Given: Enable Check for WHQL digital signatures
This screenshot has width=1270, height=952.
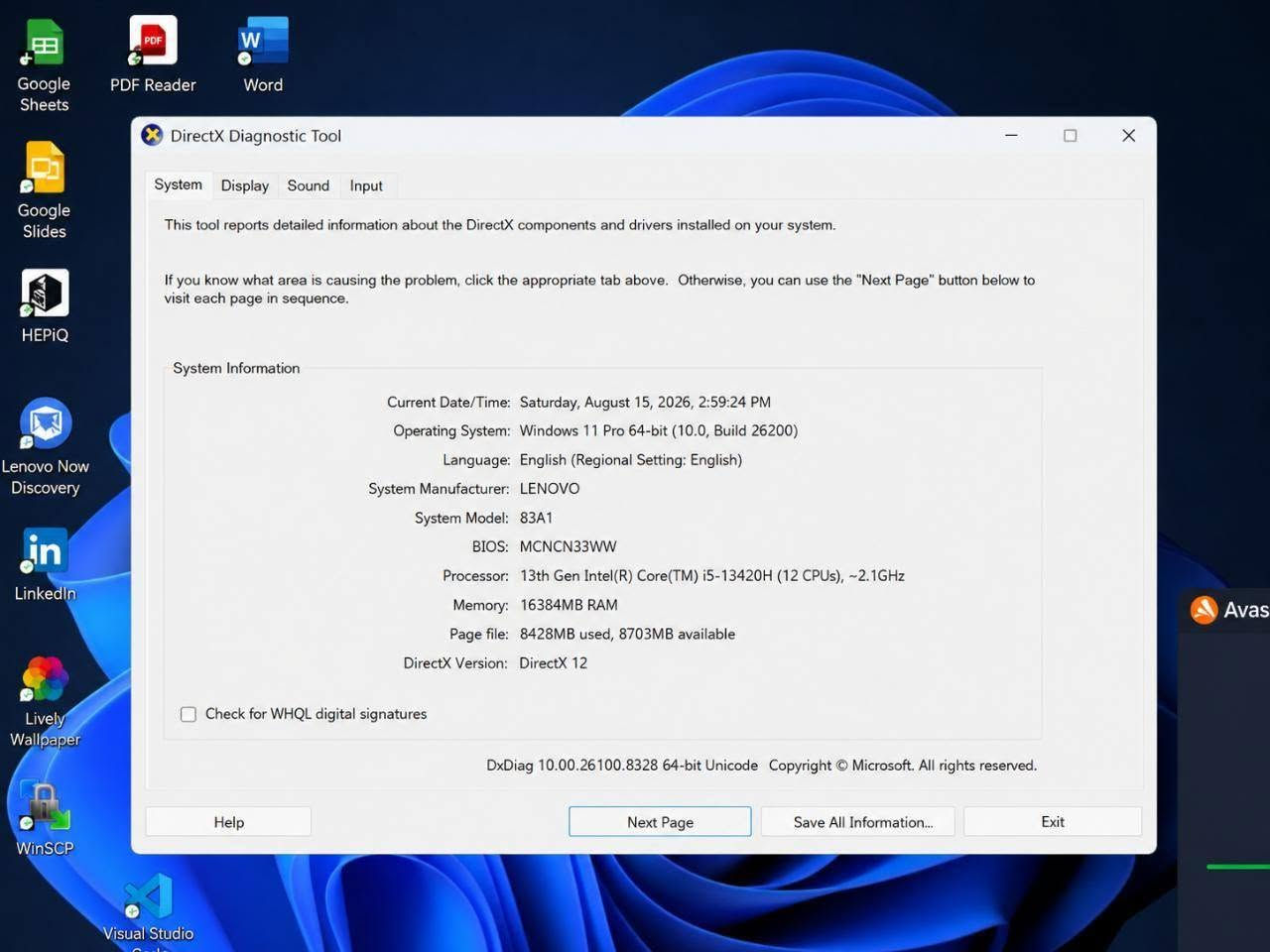Looking at the screenshot, I should click(189, 714).
